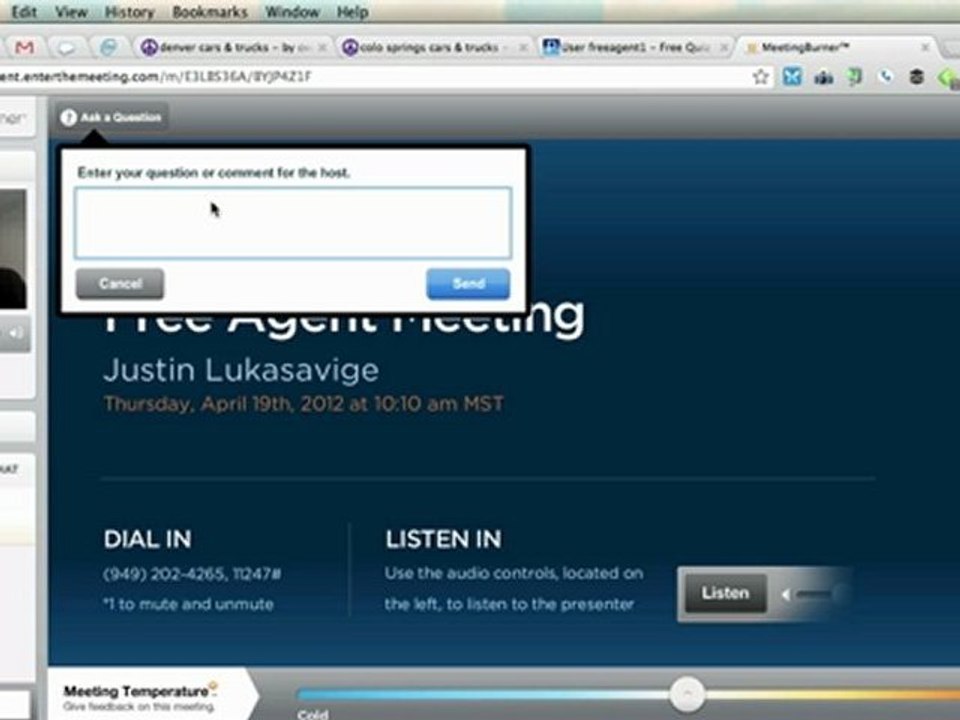Switch to the Gmail pinned tab
960x720 pixels.
pos(24,47)
